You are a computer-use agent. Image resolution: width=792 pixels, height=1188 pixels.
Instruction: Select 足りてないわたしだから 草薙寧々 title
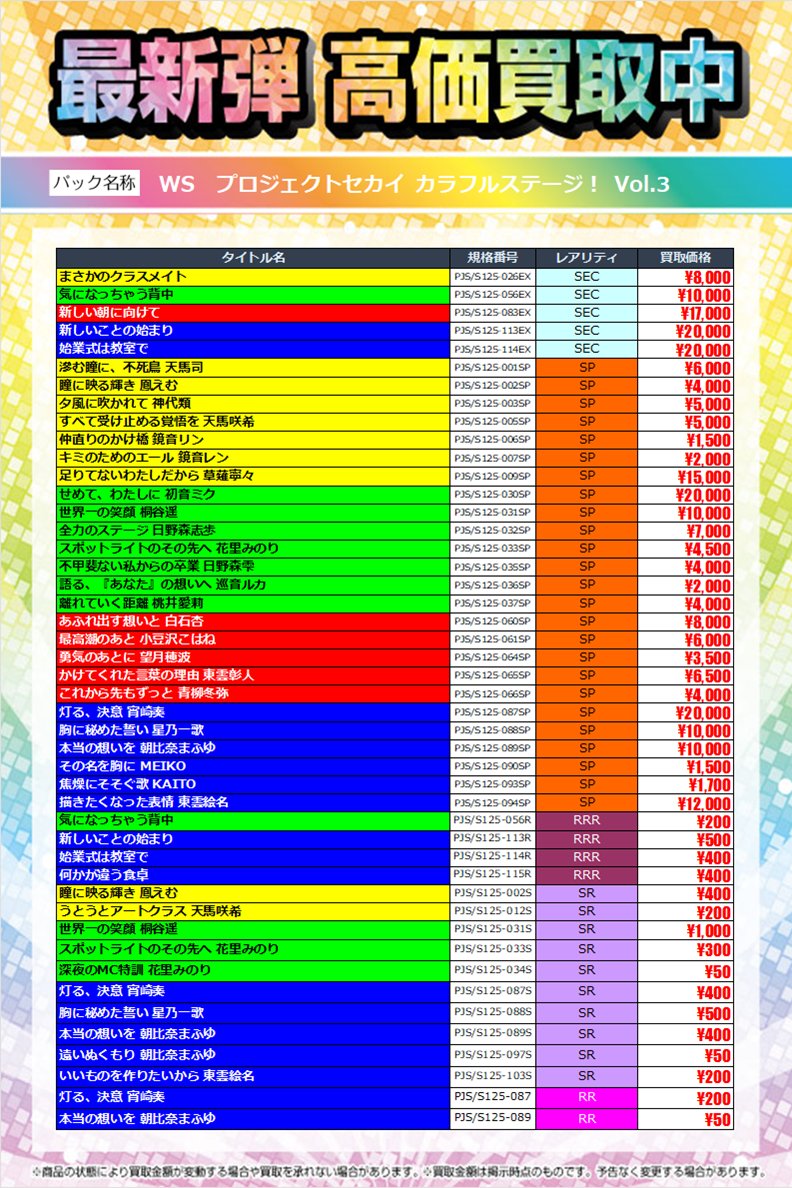[x=157, y=476]
